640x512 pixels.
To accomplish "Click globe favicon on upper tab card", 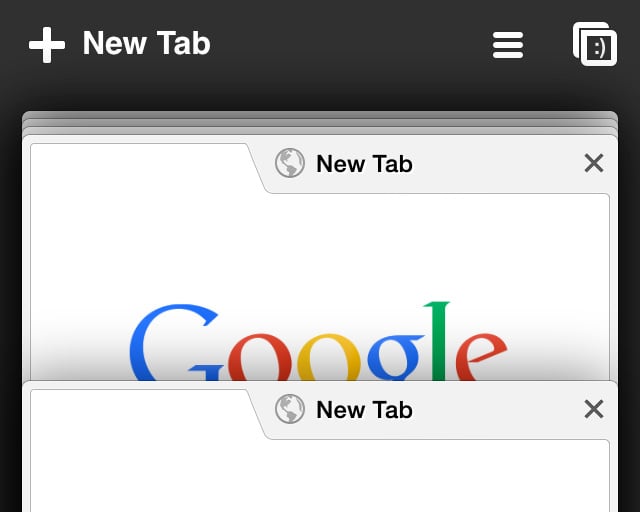I will (x=290, y=163).
